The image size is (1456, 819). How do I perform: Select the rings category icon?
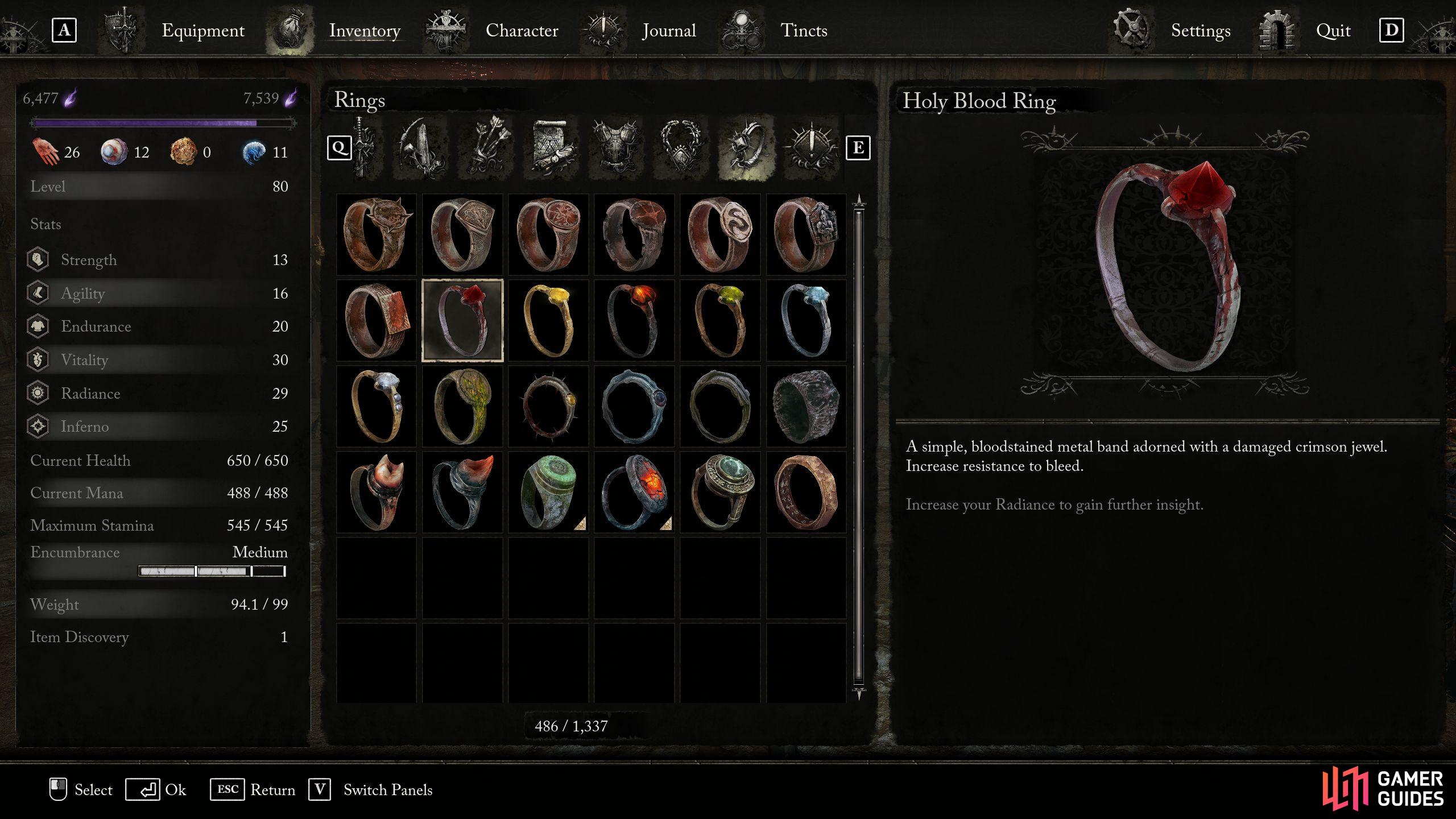click(x=746, y=148)
